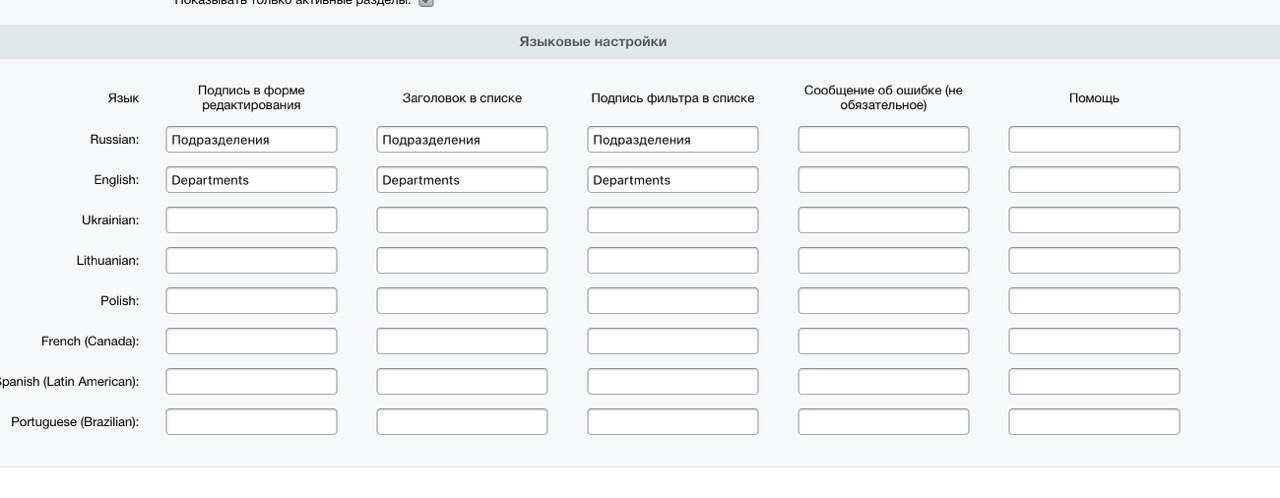The image size is (1280, 498).
Task: Focus the Russian list header field
Action: [462, 140]
